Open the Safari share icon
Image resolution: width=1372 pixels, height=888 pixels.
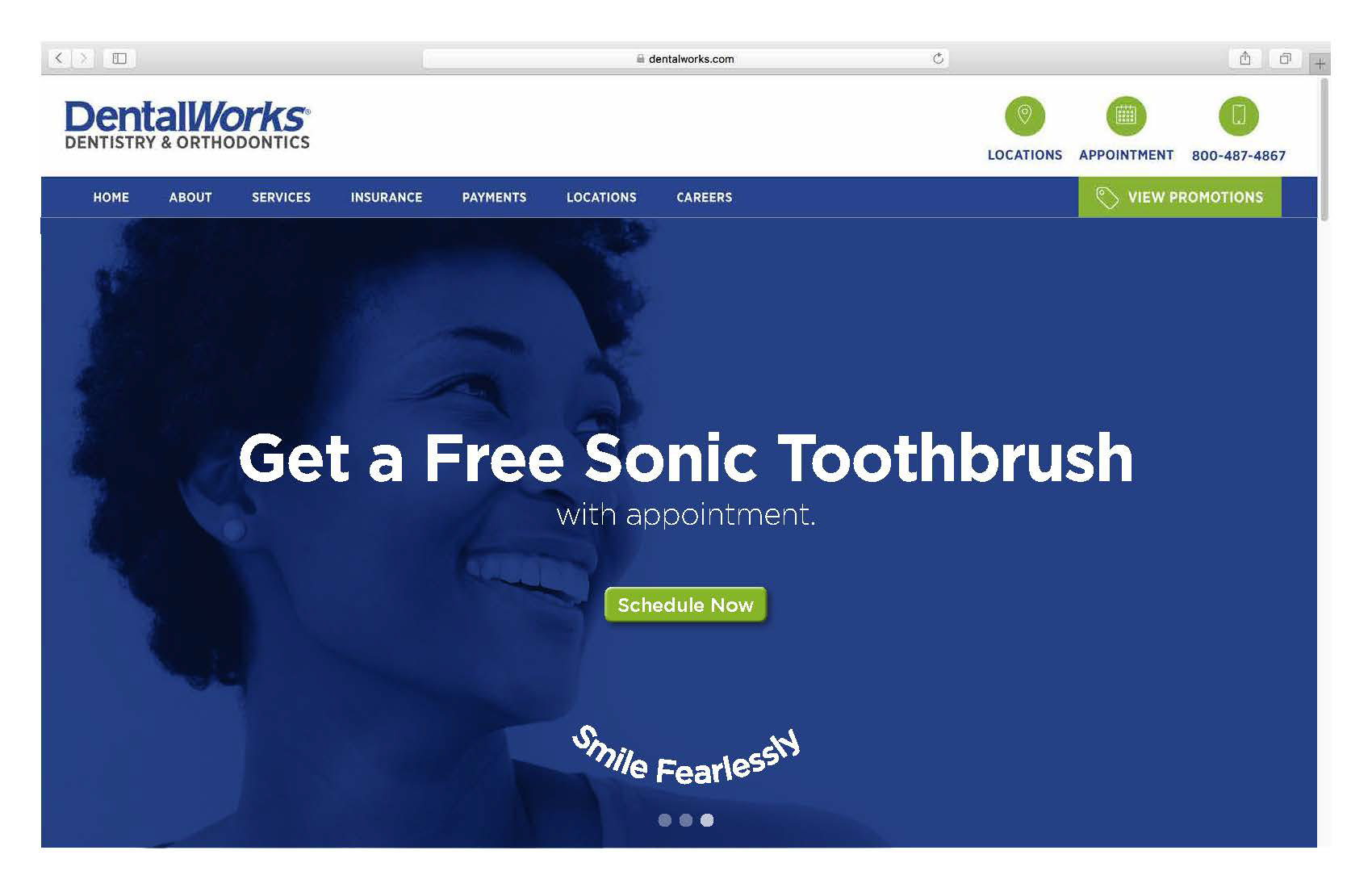[x=1245, y=58]
